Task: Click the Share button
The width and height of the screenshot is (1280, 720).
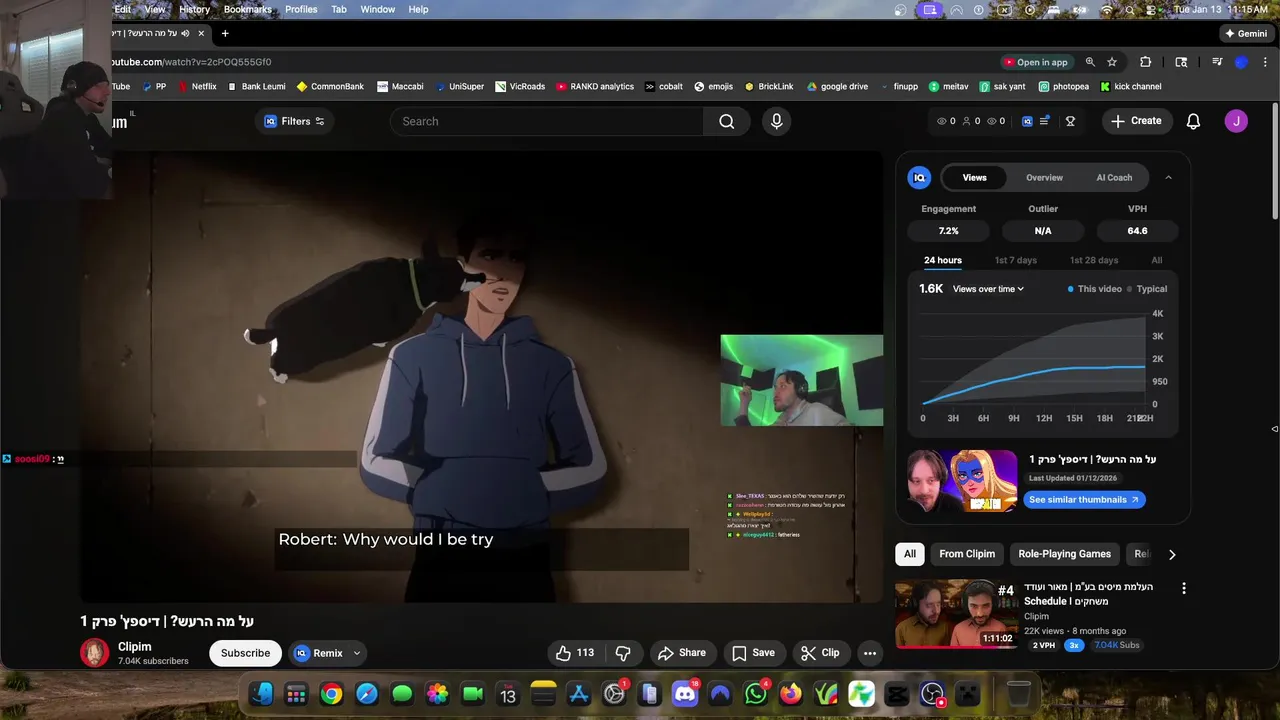Action: click(x=681, y=653)
